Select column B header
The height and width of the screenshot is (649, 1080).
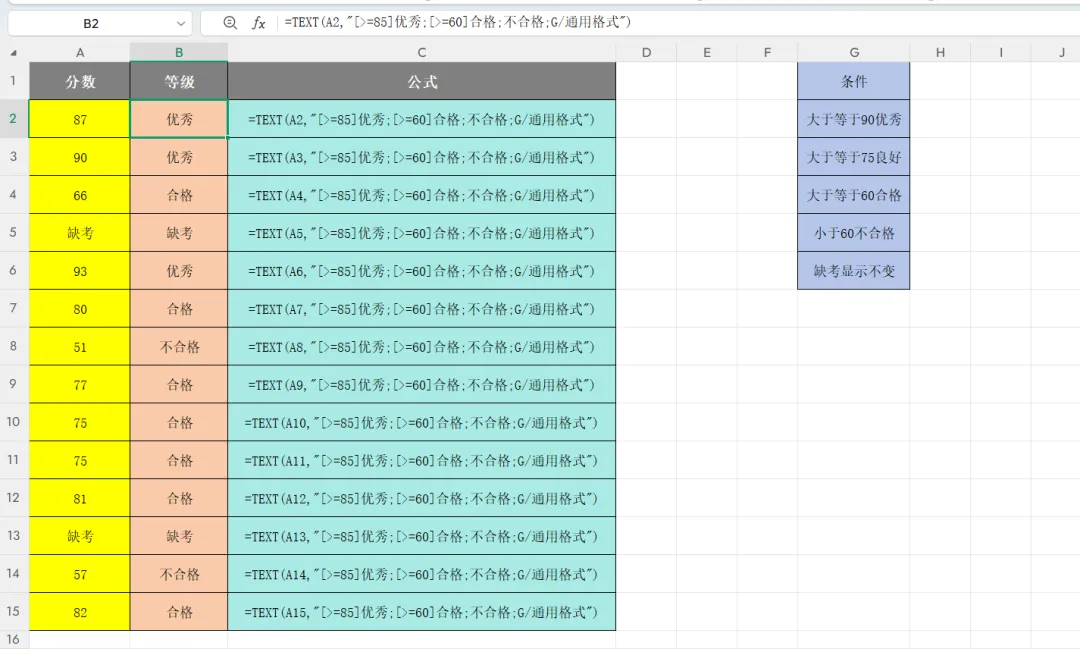(x=179, y=52)
